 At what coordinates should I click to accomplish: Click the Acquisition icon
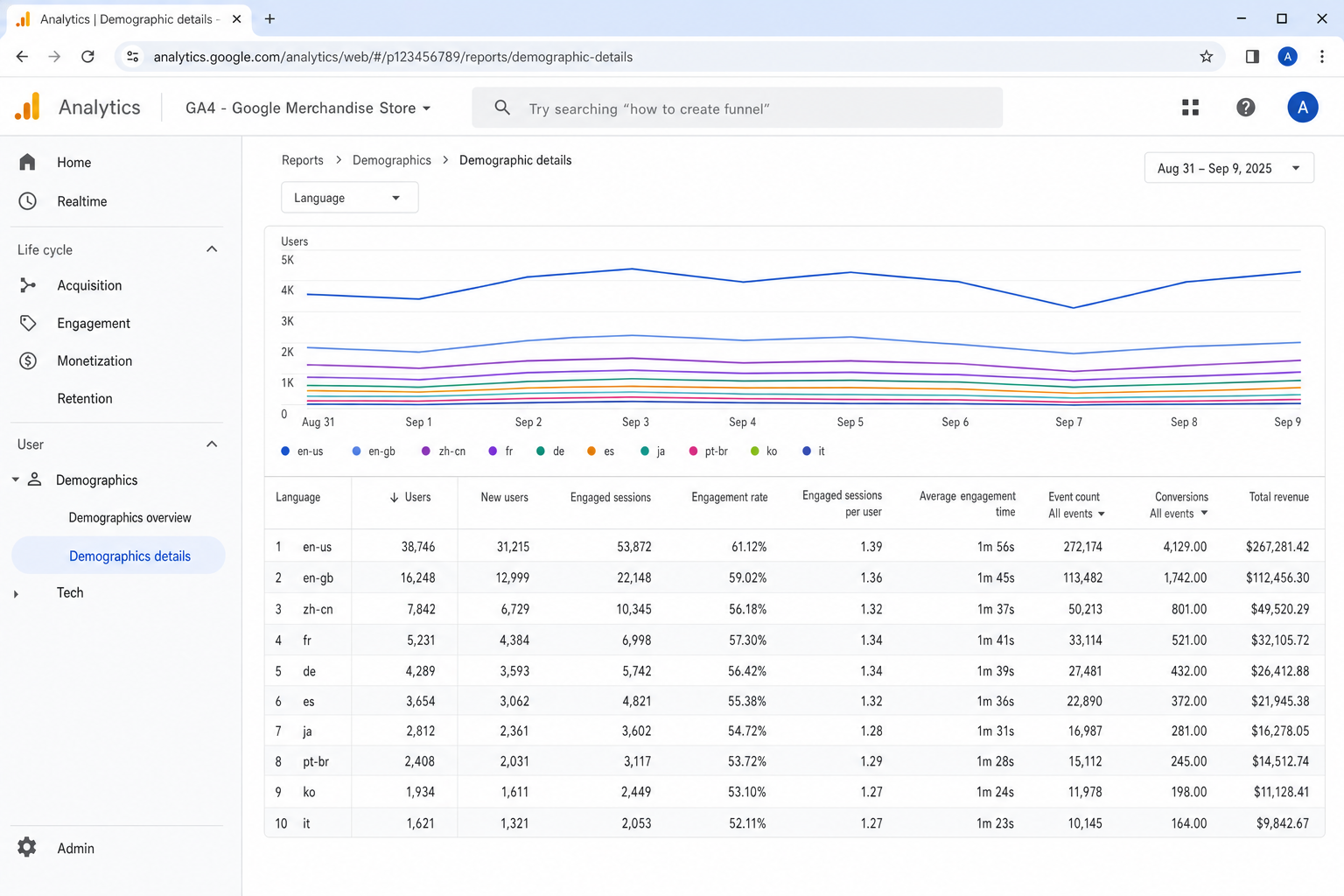[28, 285]
